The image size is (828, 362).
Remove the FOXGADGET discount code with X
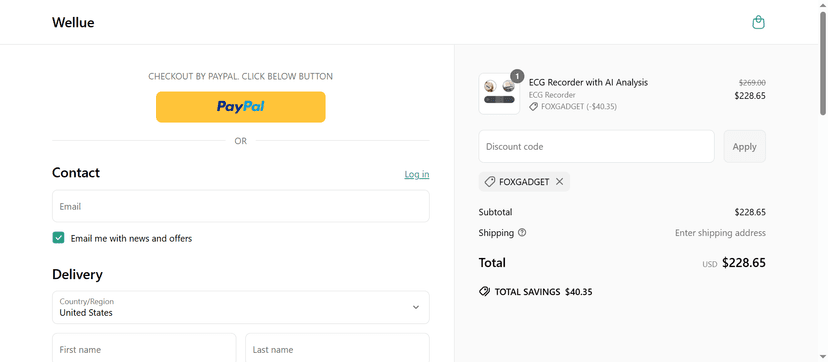point(559,182)
